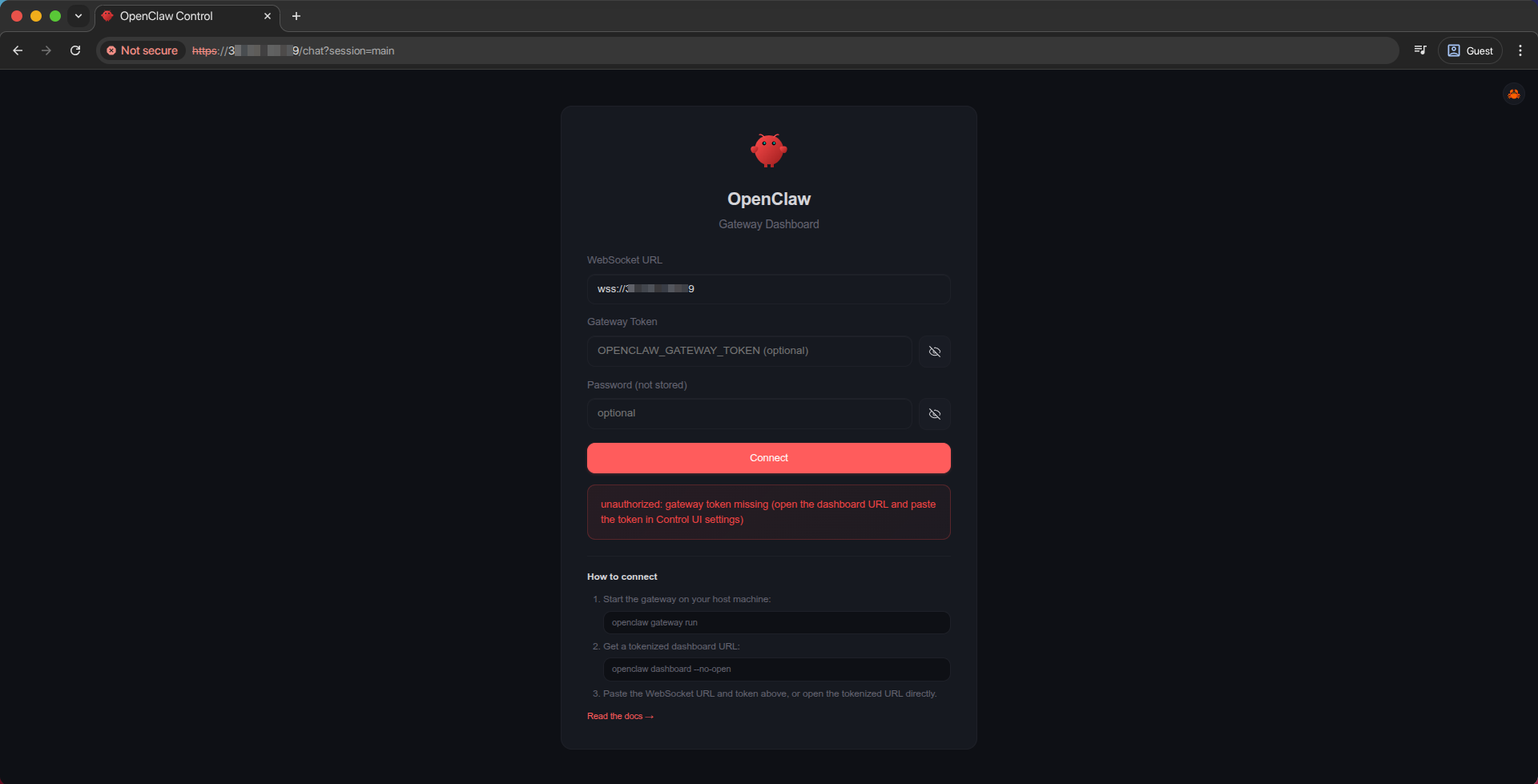Open the browser three-dot menu
The image size is (1538, 784).
click(x=1520, y=50)
